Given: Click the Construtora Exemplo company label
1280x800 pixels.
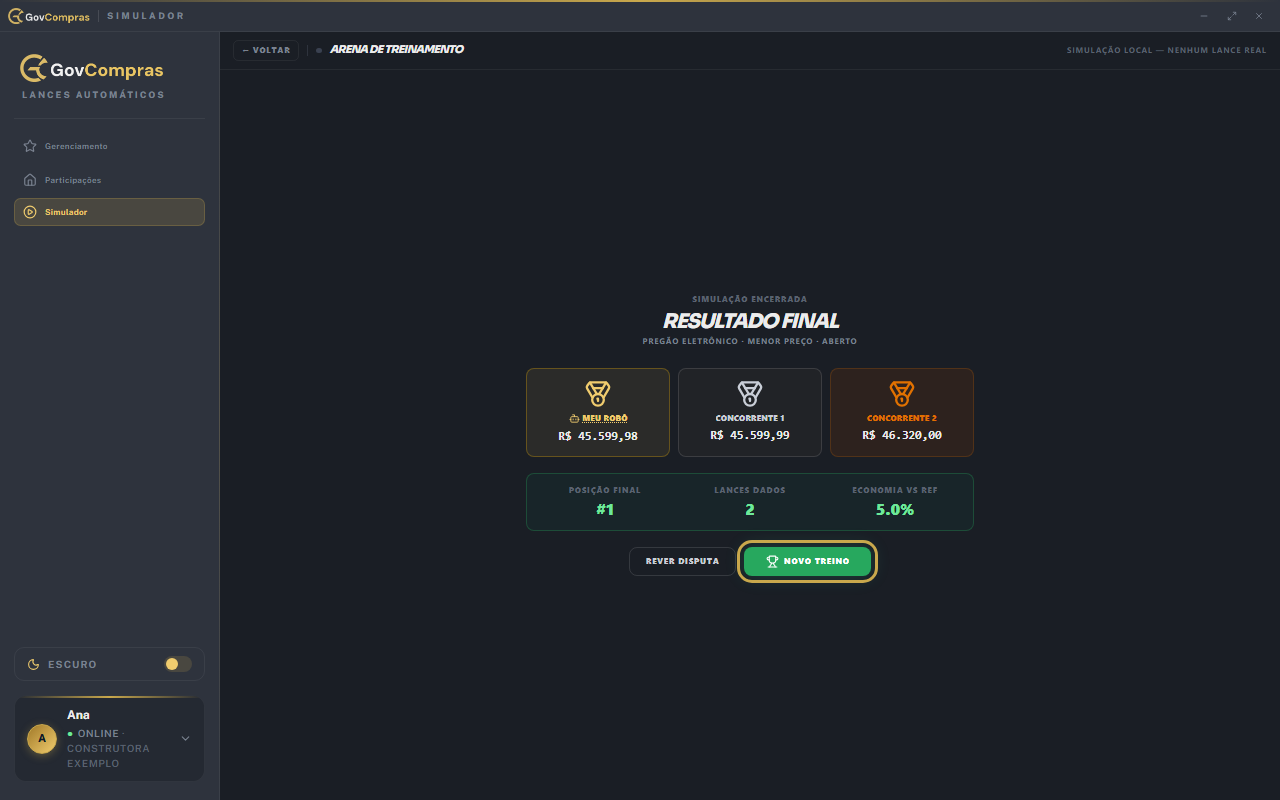Looking at the screenshot, I should [108, 756].
